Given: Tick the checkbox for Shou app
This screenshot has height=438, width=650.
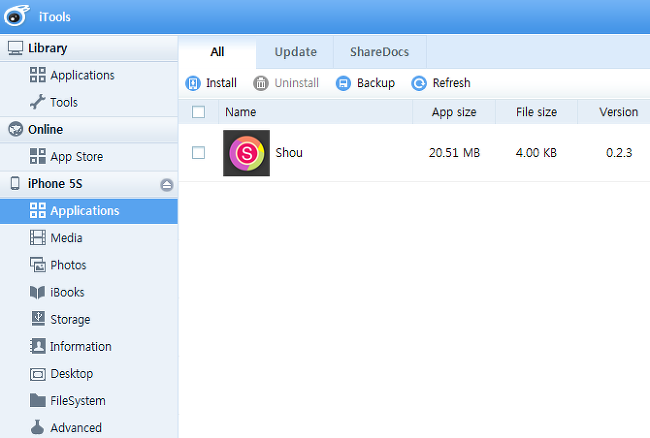Looking at the screenshot, I should 199,152.
